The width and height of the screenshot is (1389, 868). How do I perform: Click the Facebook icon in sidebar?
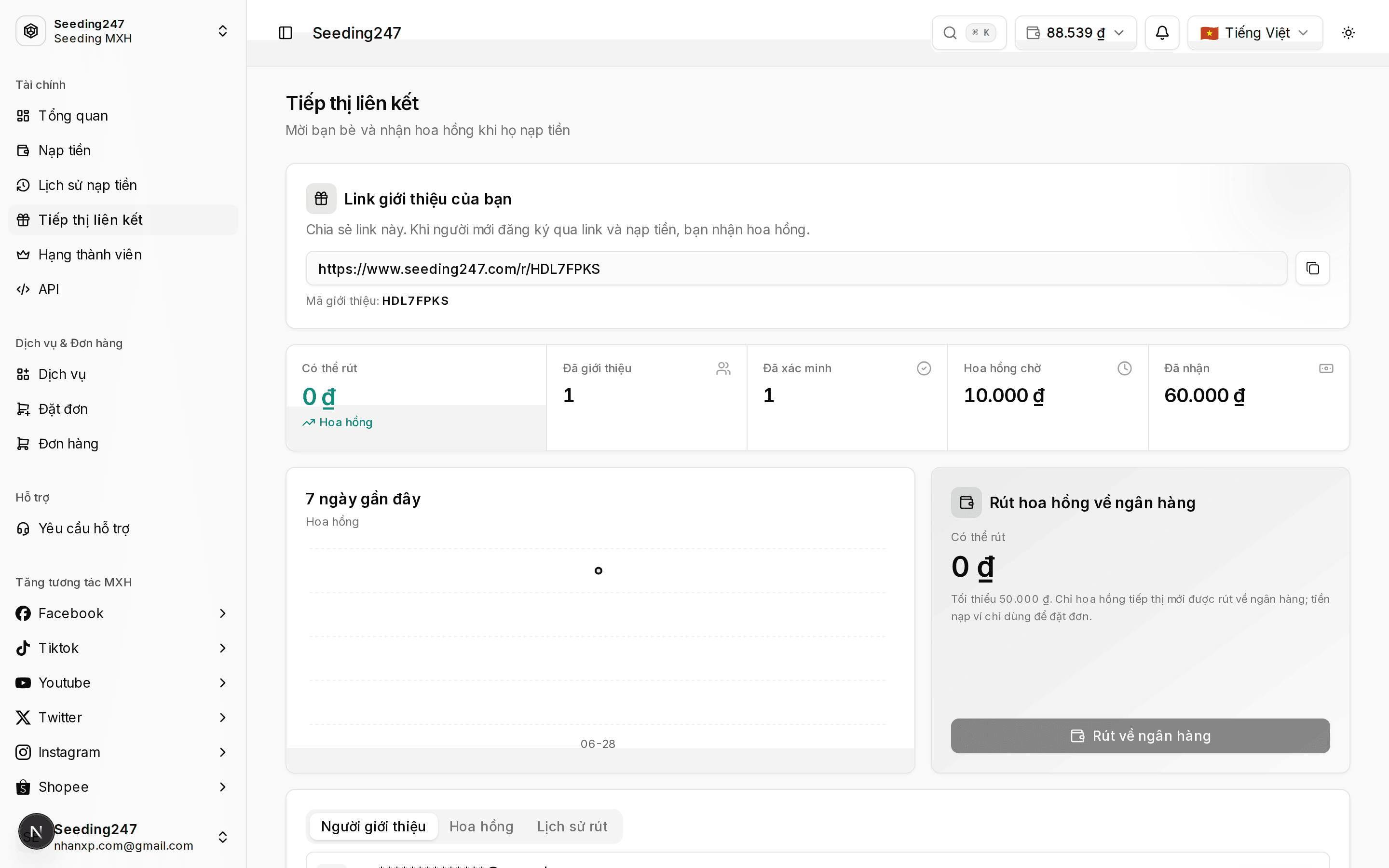coord(23,613)
